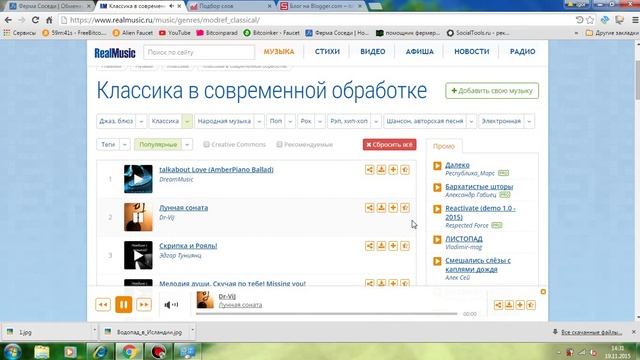Bookmark this page with star icon
This screenshot has height=360, width=640.
pyautogui.click(x=590, y=20)
